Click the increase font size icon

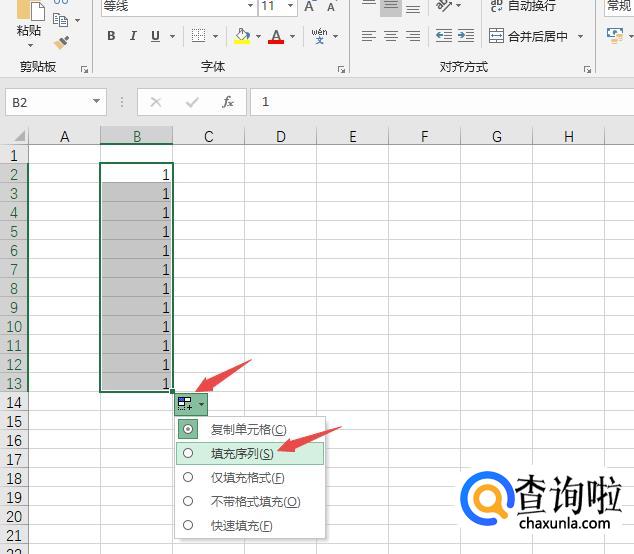(x=310, y=7)
